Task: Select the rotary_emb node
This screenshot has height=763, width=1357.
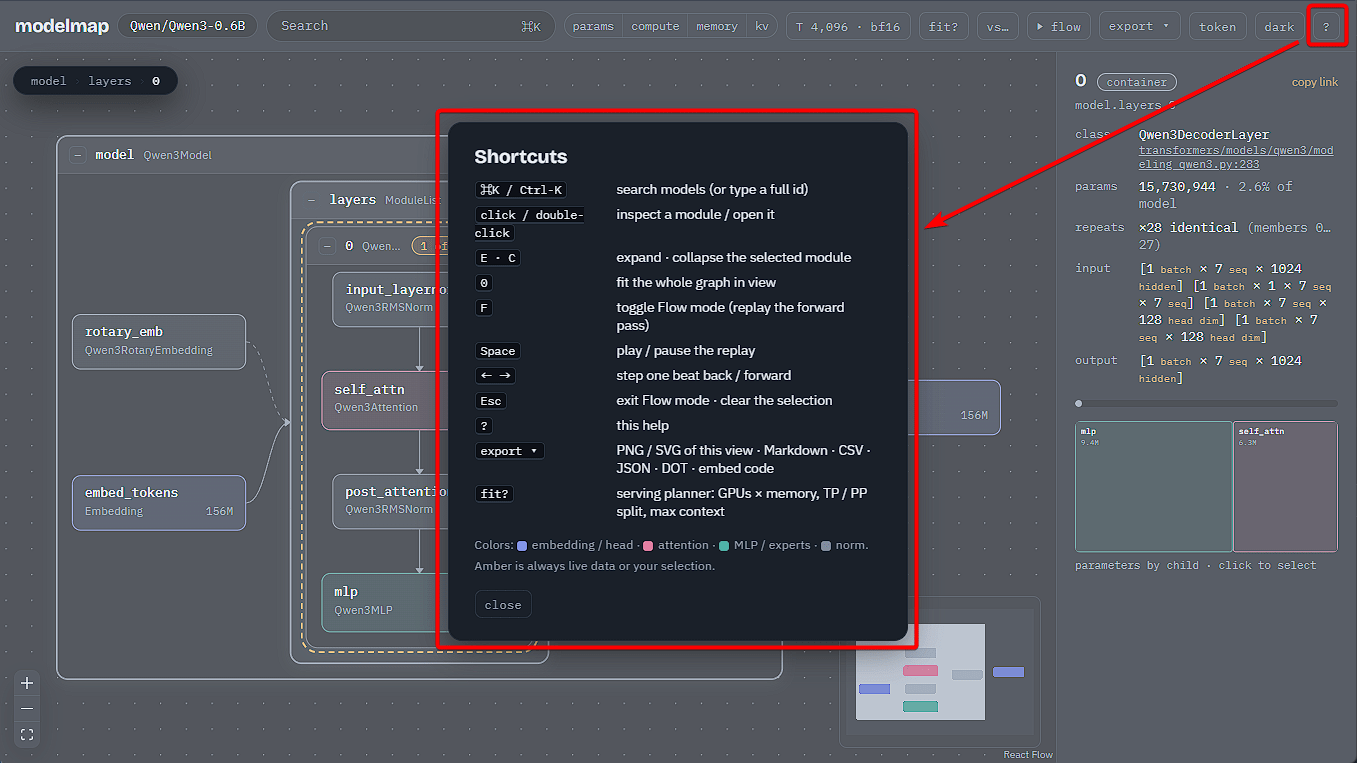Action: click(x=159, y=342)
